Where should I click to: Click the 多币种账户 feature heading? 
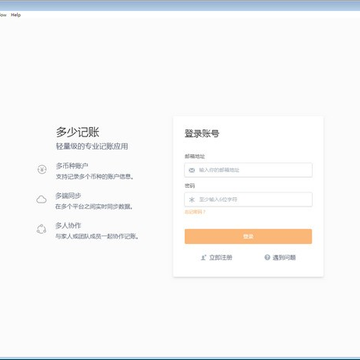(72, 166)
